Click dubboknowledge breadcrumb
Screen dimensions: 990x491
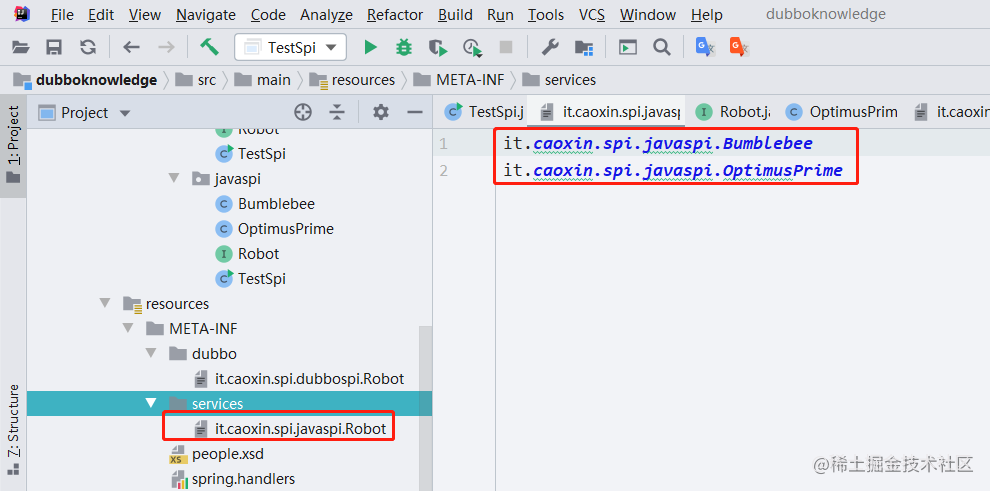[x=85, y=80]
